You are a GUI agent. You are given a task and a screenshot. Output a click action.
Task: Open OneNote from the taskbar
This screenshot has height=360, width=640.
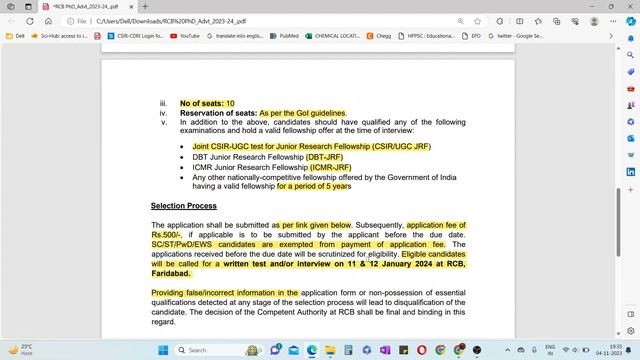tap(385, 350)
